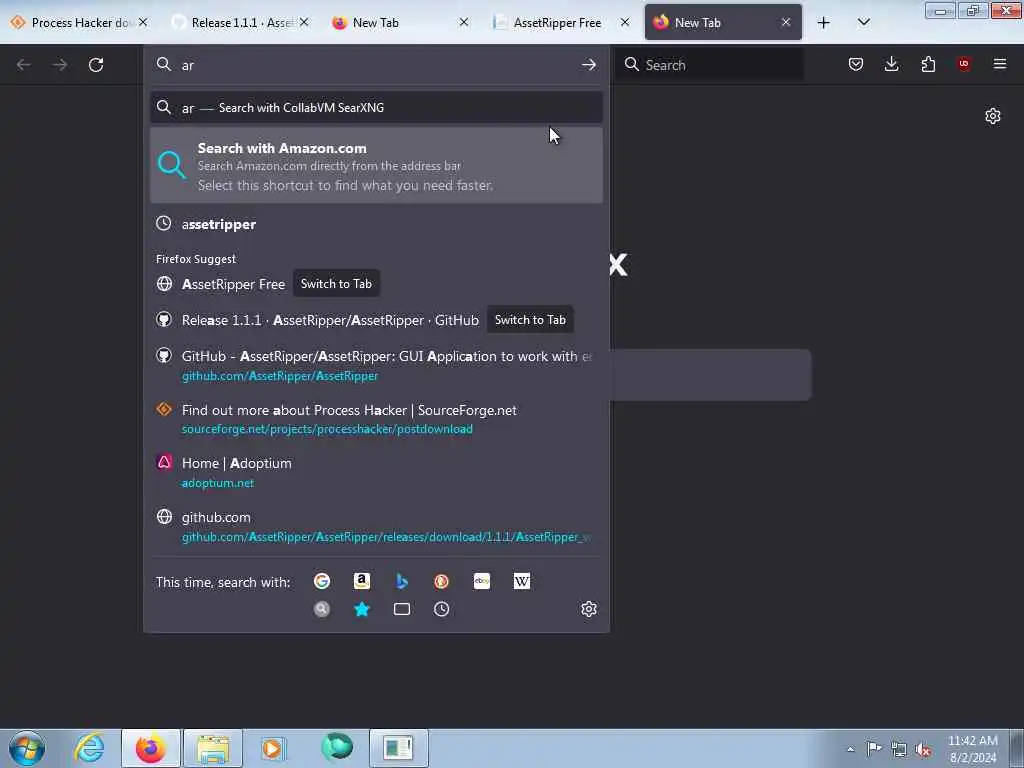Click the address bar containing 'ar'

point(376,65)
